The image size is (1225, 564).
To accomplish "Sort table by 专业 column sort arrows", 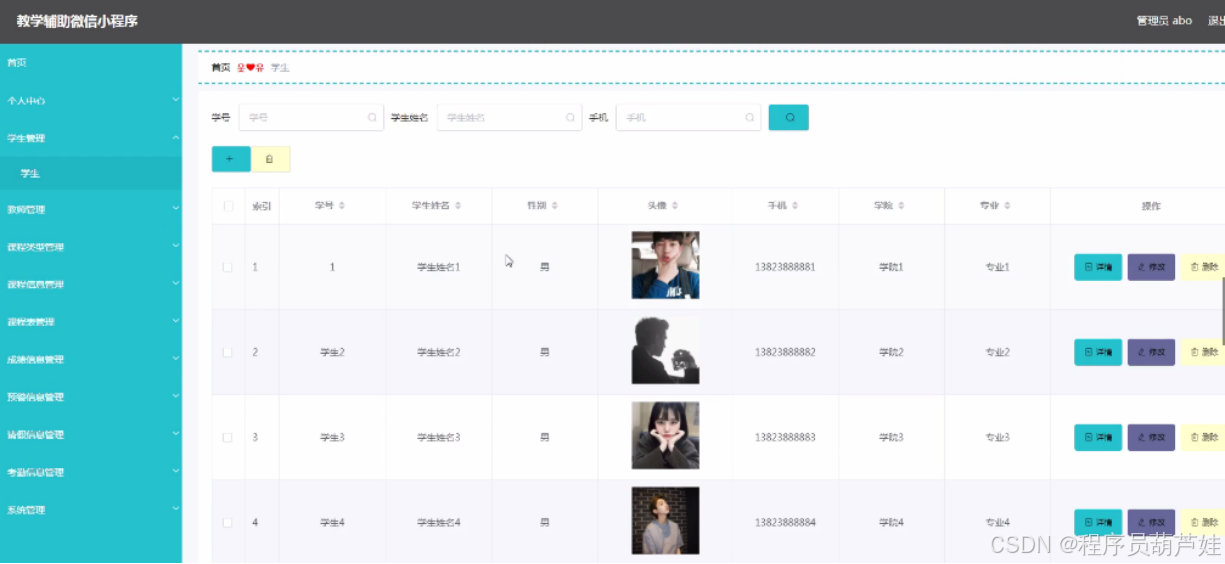I will click(x=1007, y=206).
